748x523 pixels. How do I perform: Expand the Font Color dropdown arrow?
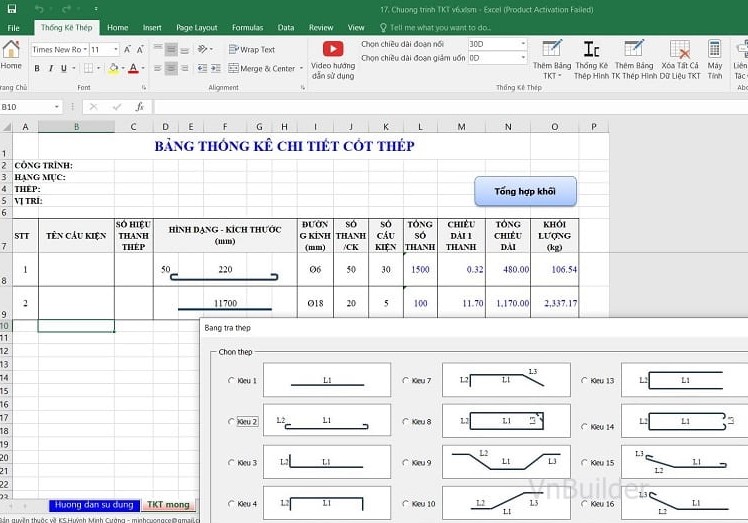[143, 68]
